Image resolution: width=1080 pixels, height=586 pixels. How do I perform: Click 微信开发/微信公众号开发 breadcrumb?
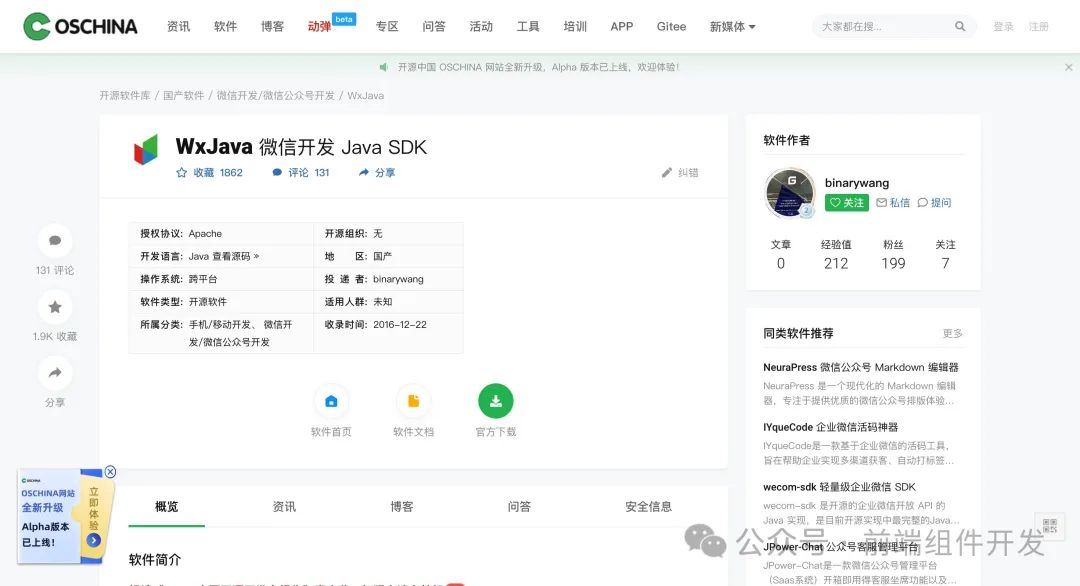point(276,95)
